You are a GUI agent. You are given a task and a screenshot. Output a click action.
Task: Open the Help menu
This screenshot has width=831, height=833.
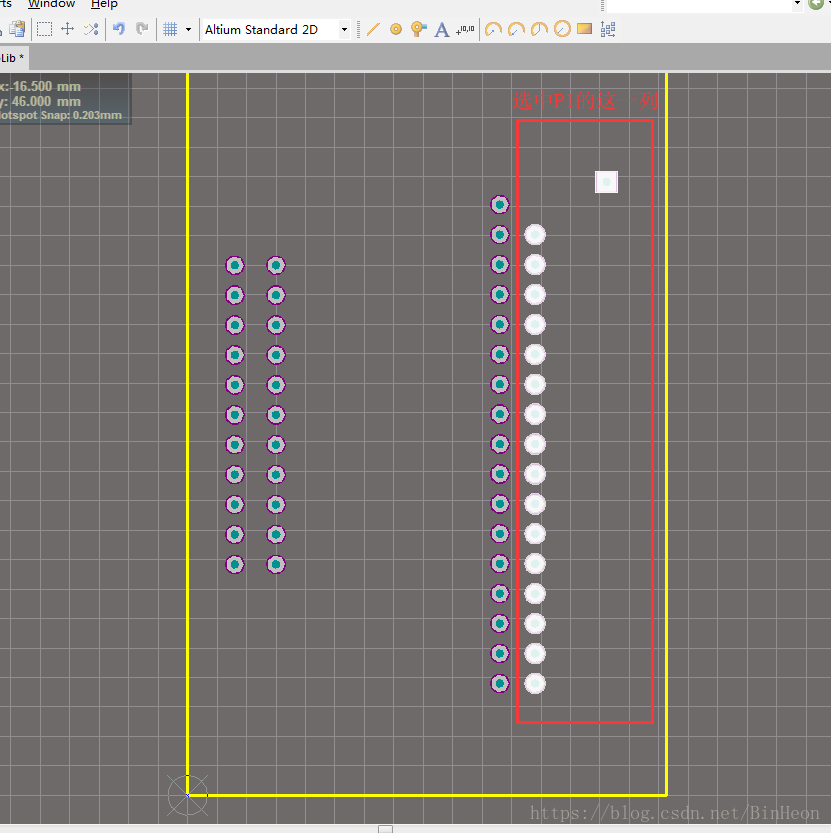(104, 4)
